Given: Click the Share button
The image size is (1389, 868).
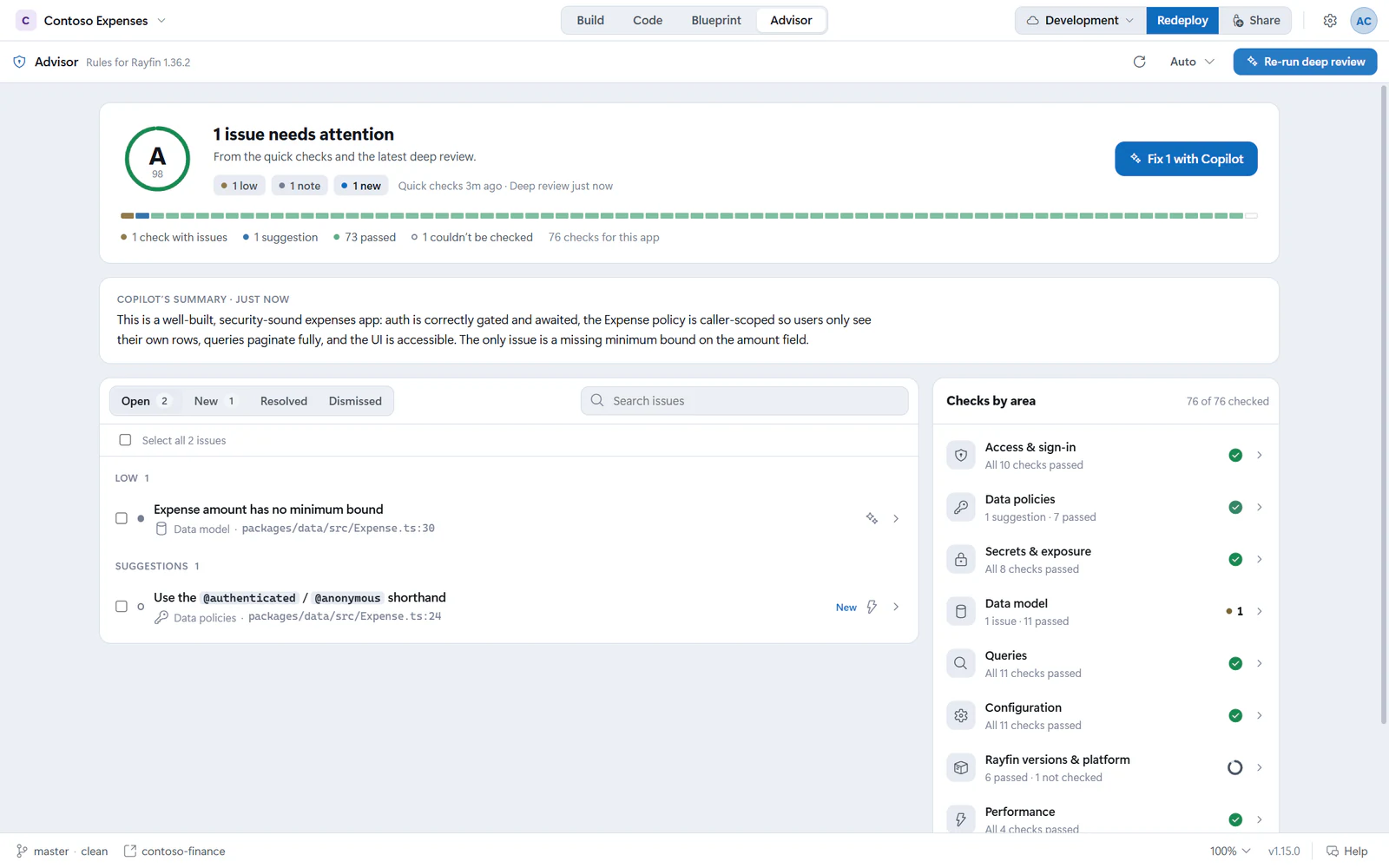Looking at the screenshot, I should tap(1255, 20).
